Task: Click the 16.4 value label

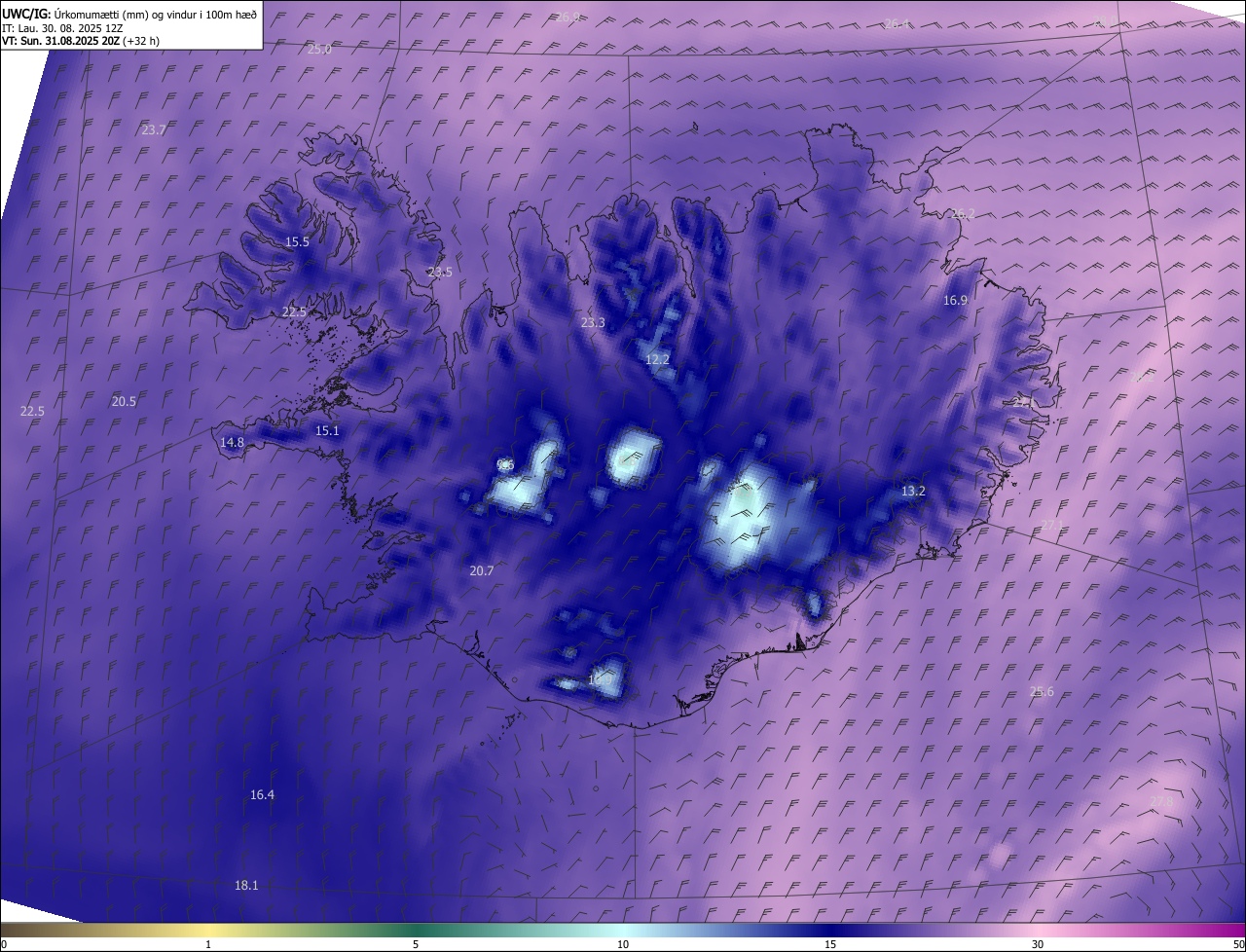Action: pos(262,794)
